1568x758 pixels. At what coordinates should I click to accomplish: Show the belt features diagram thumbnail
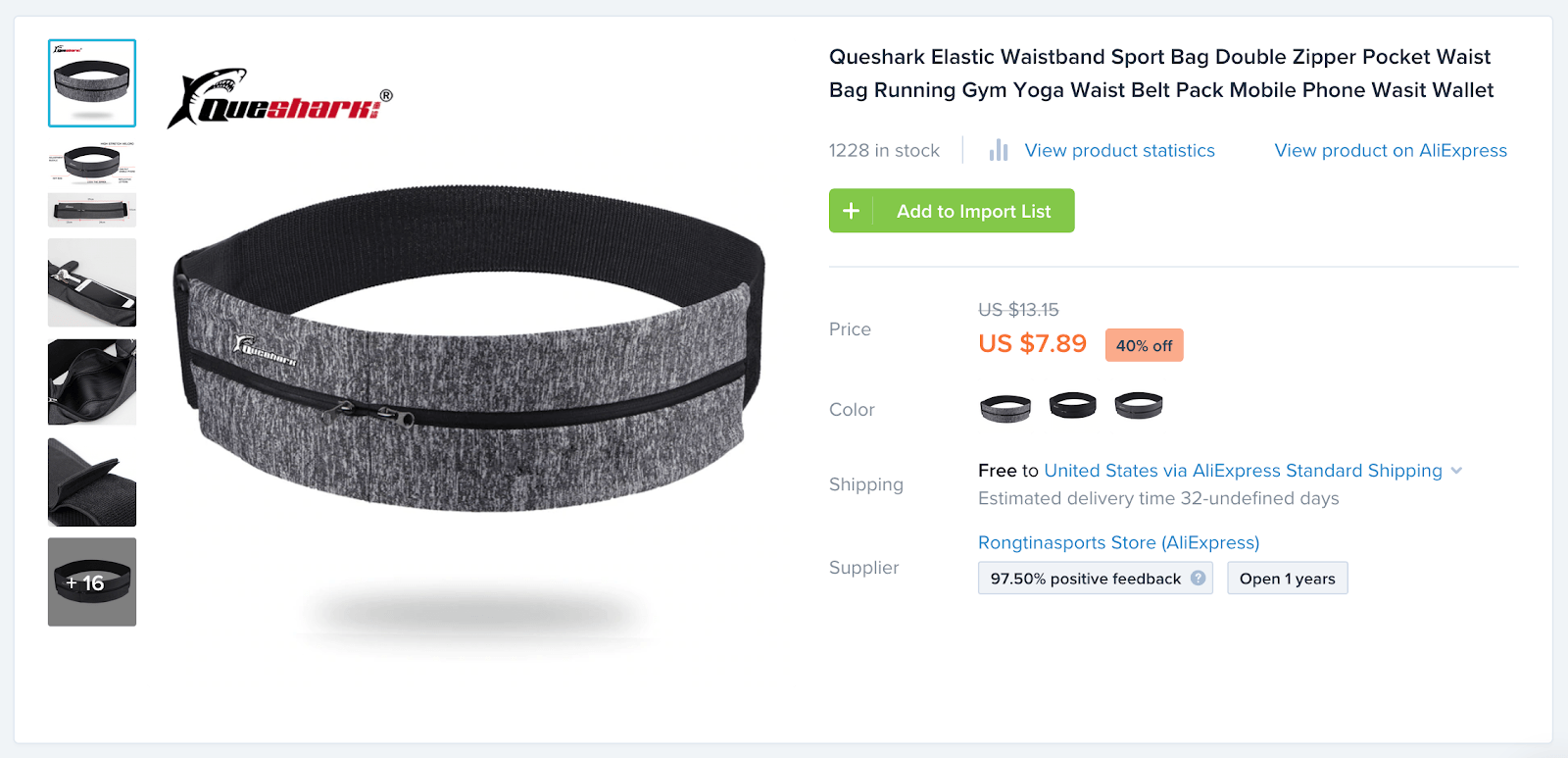(x=92, y=161)
